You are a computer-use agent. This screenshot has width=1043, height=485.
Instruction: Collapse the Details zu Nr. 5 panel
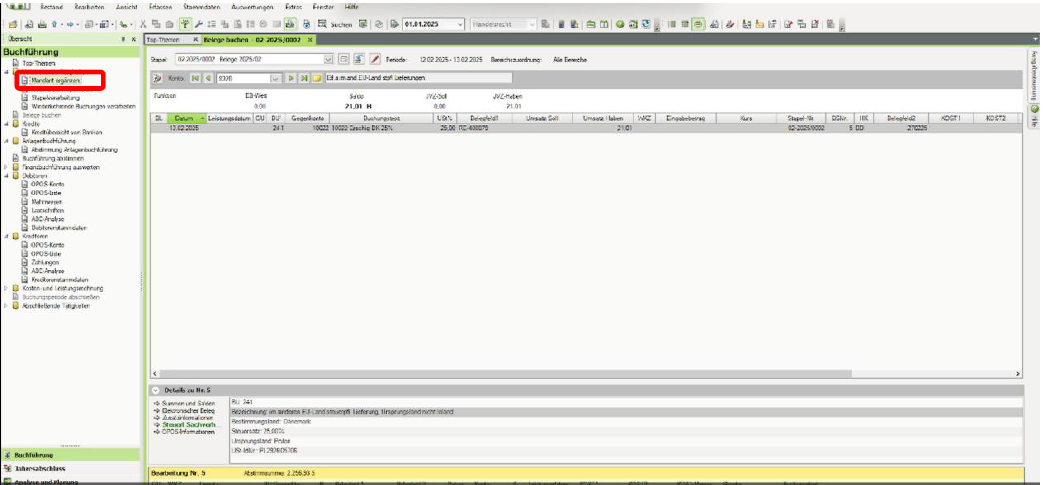(x=155, y=388)
